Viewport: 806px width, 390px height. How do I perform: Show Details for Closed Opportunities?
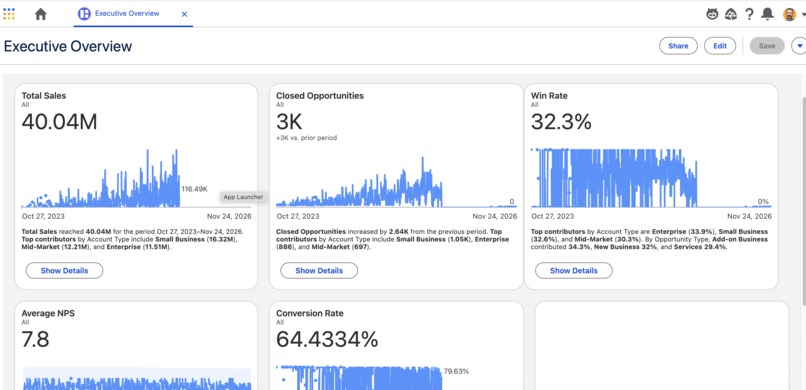(x=319, y=270)
